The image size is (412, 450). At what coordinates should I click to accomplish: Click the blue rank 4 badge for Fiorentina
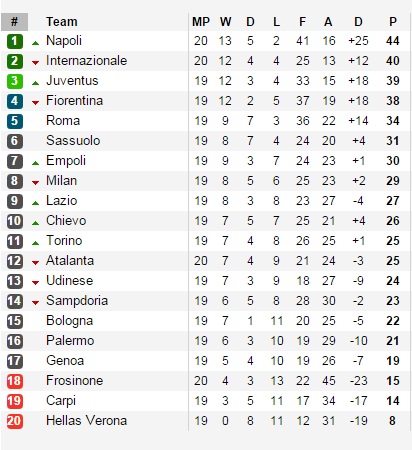pos(15,101)
